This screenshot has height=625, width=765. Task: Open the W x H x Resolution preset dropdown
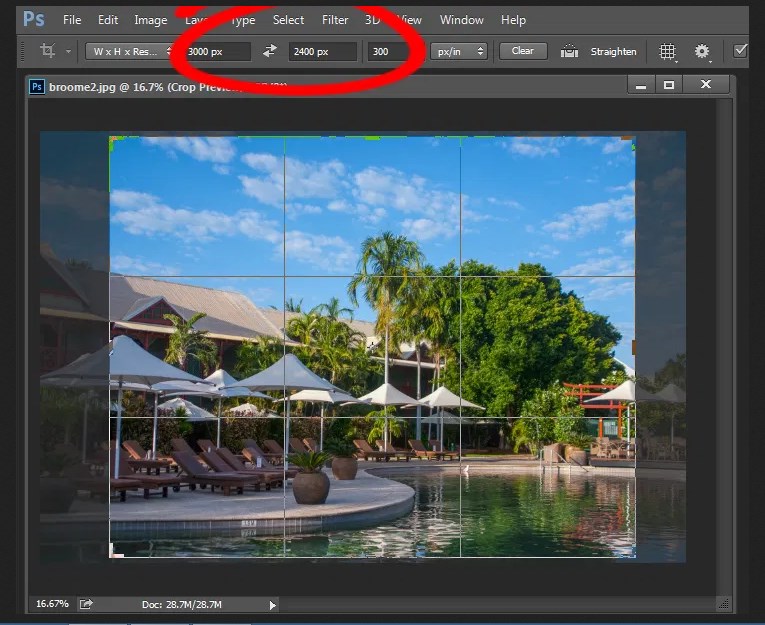click(129, 51)
